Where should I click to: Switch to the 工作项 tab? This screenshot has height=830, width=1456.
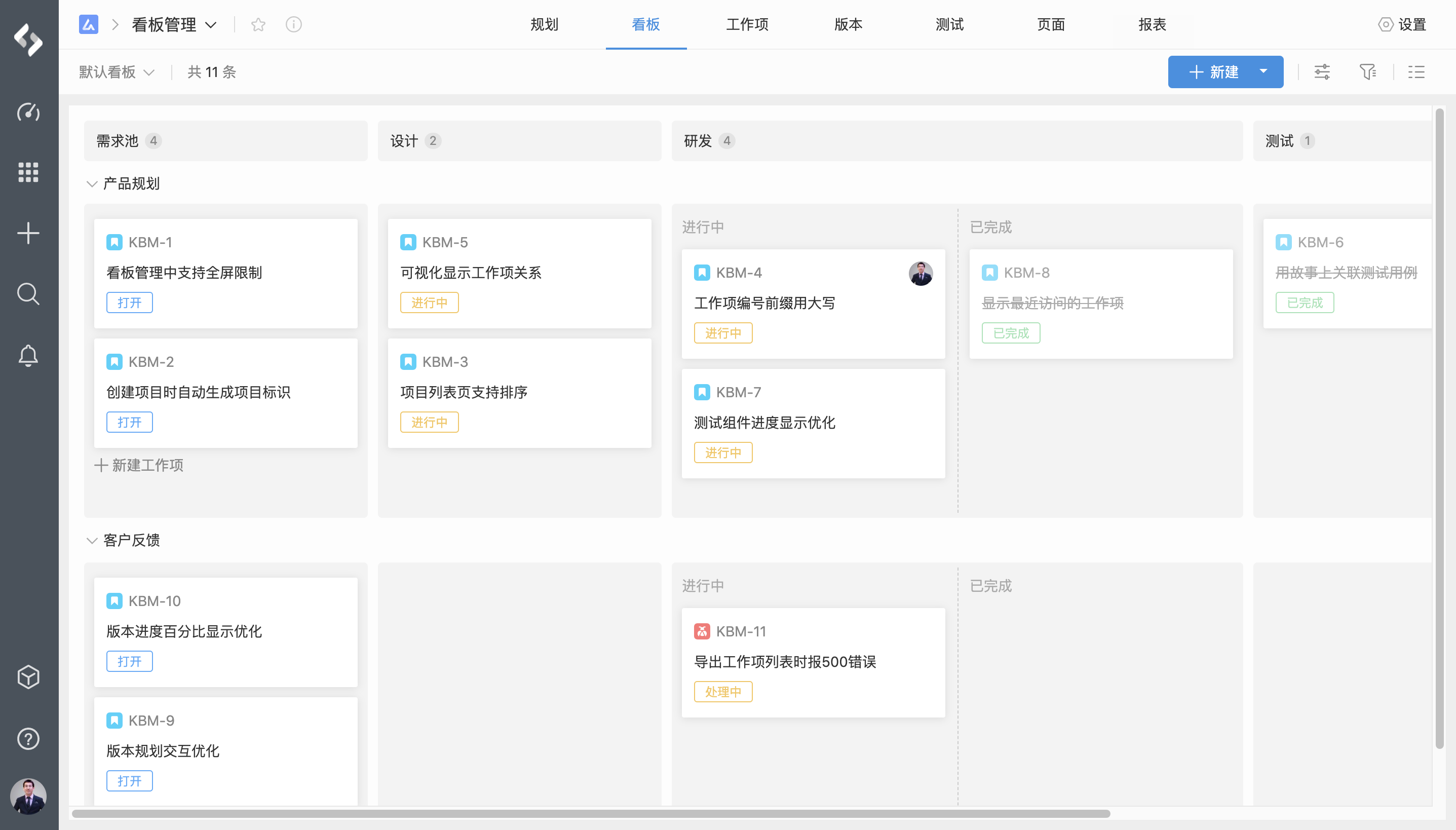pyautogui.click(x=747, y=24)
